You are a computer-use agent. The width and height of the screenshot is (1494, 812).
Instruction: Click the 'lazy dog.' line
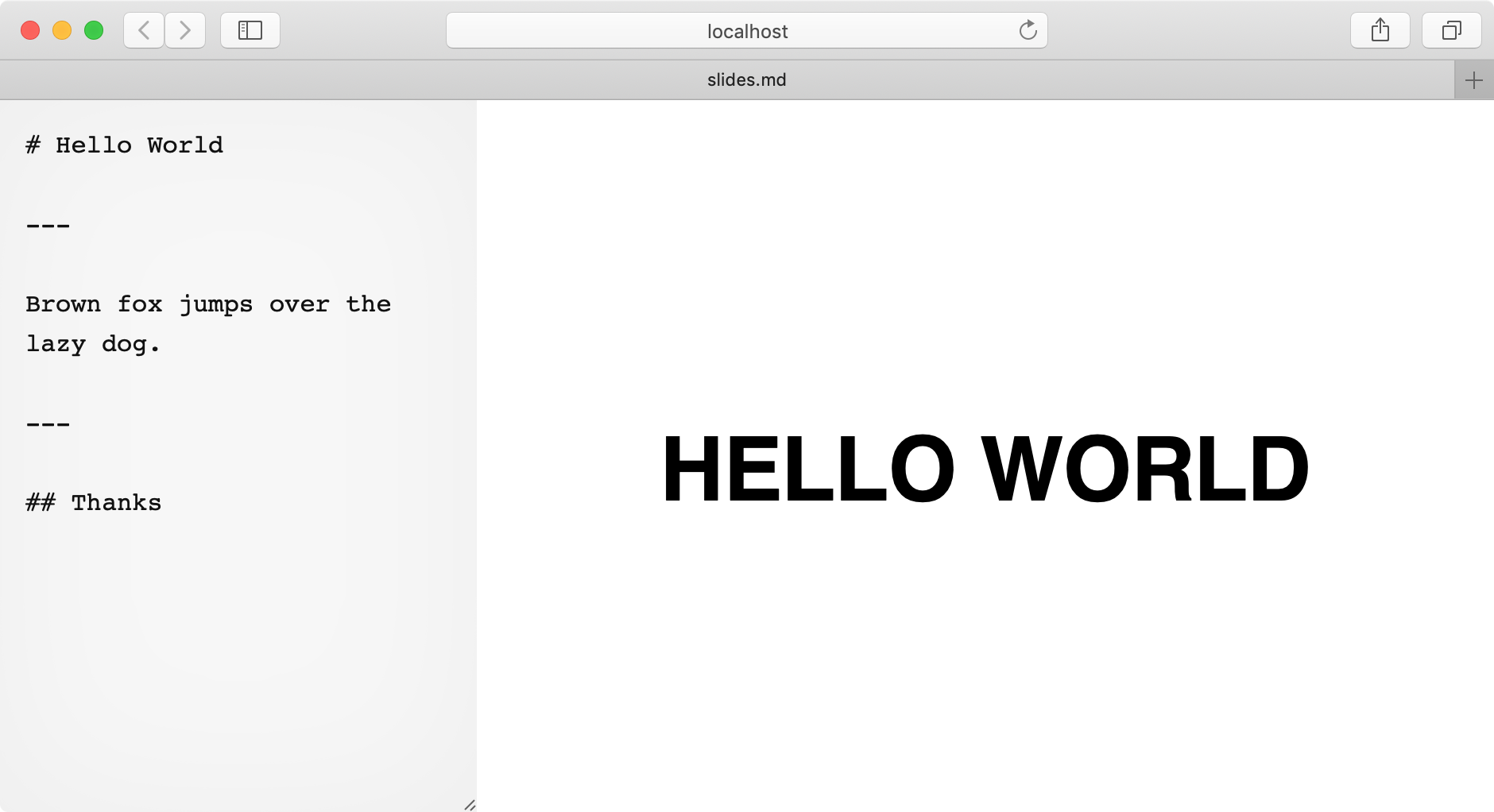click(93, 345)
